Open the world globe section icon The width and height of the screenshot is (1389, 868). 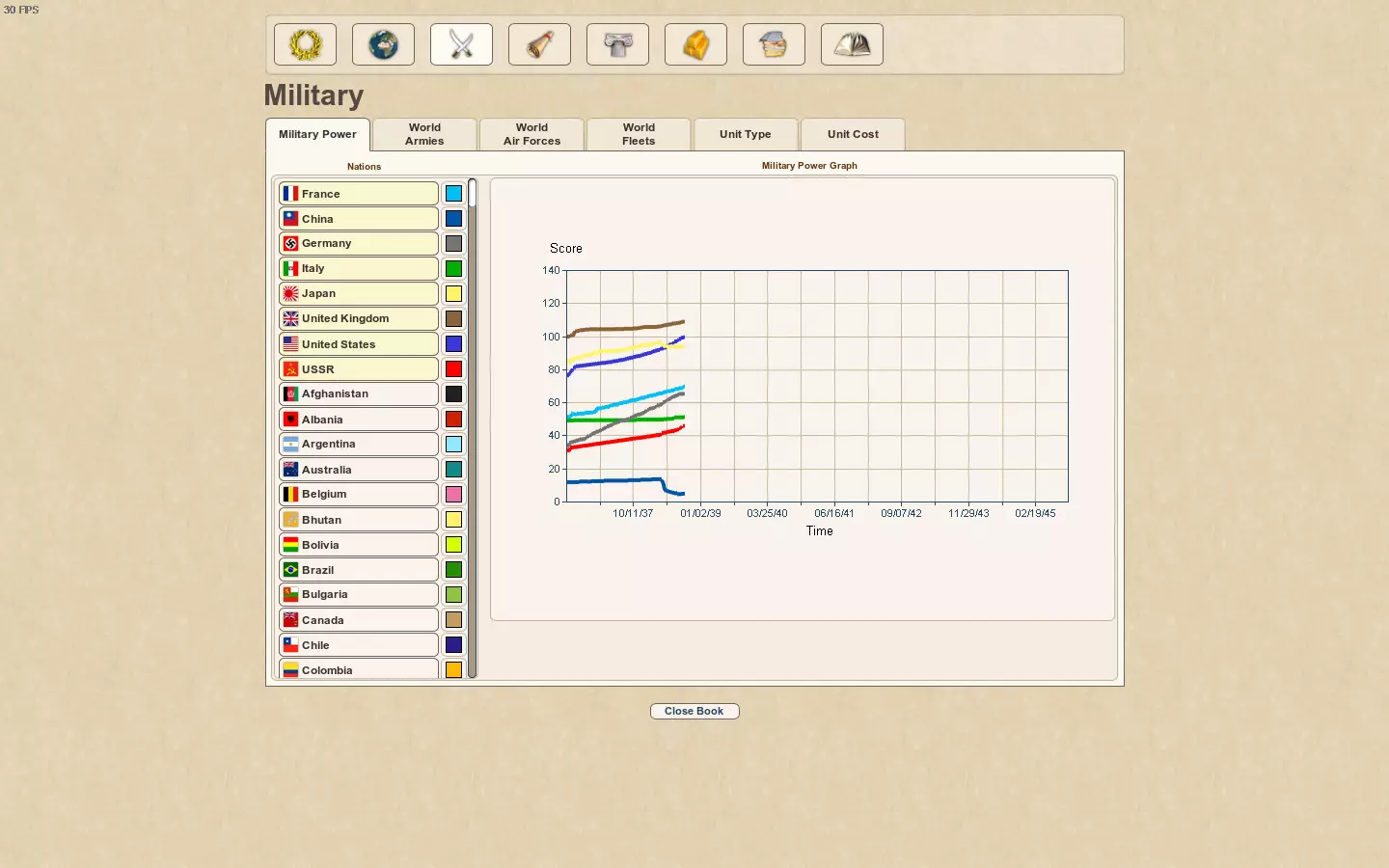pyautogui.click(x=383, y=44)
